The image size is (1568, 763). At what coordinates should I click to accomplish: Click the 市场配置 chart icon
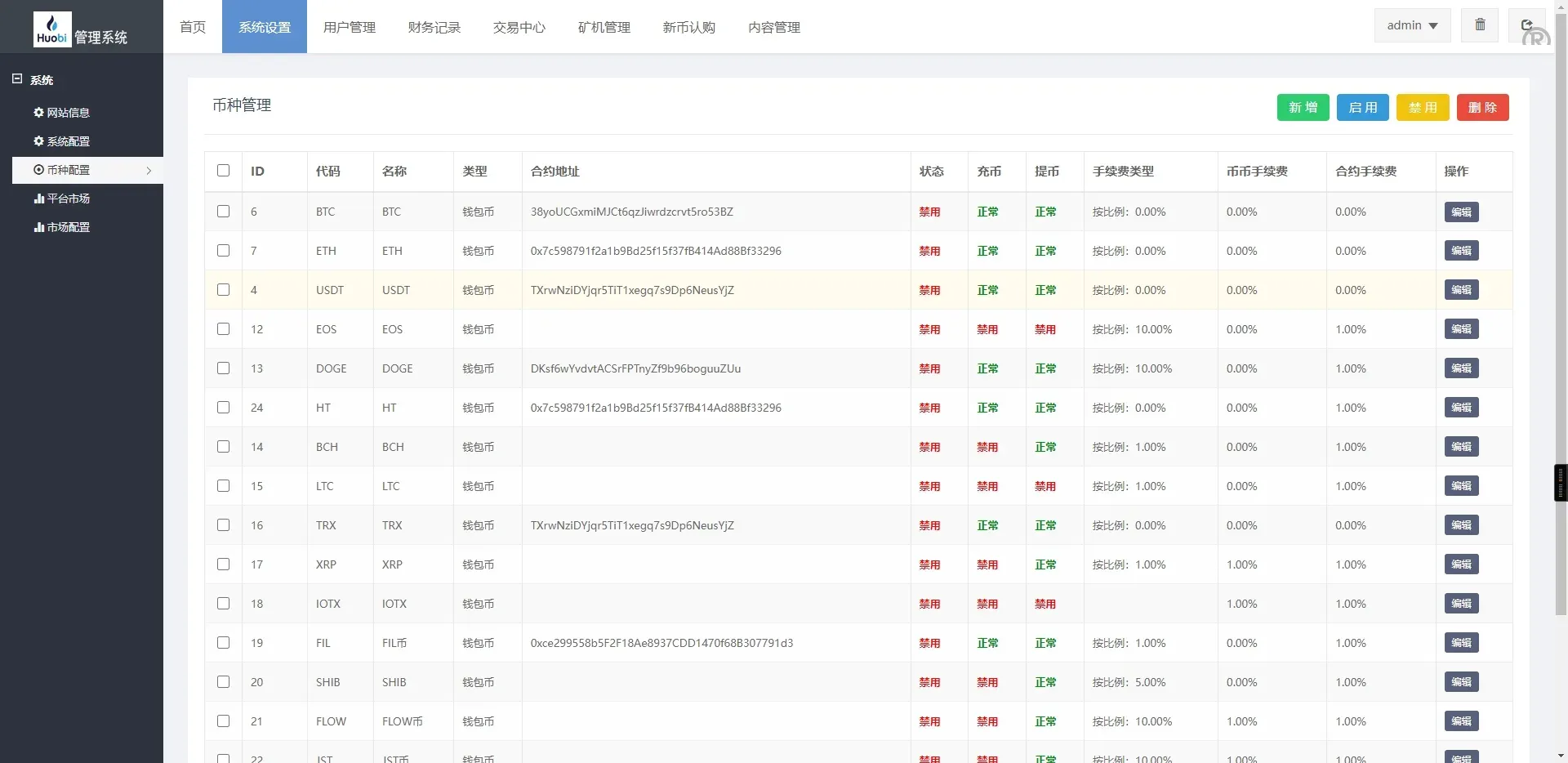click(x=37, y=227)
